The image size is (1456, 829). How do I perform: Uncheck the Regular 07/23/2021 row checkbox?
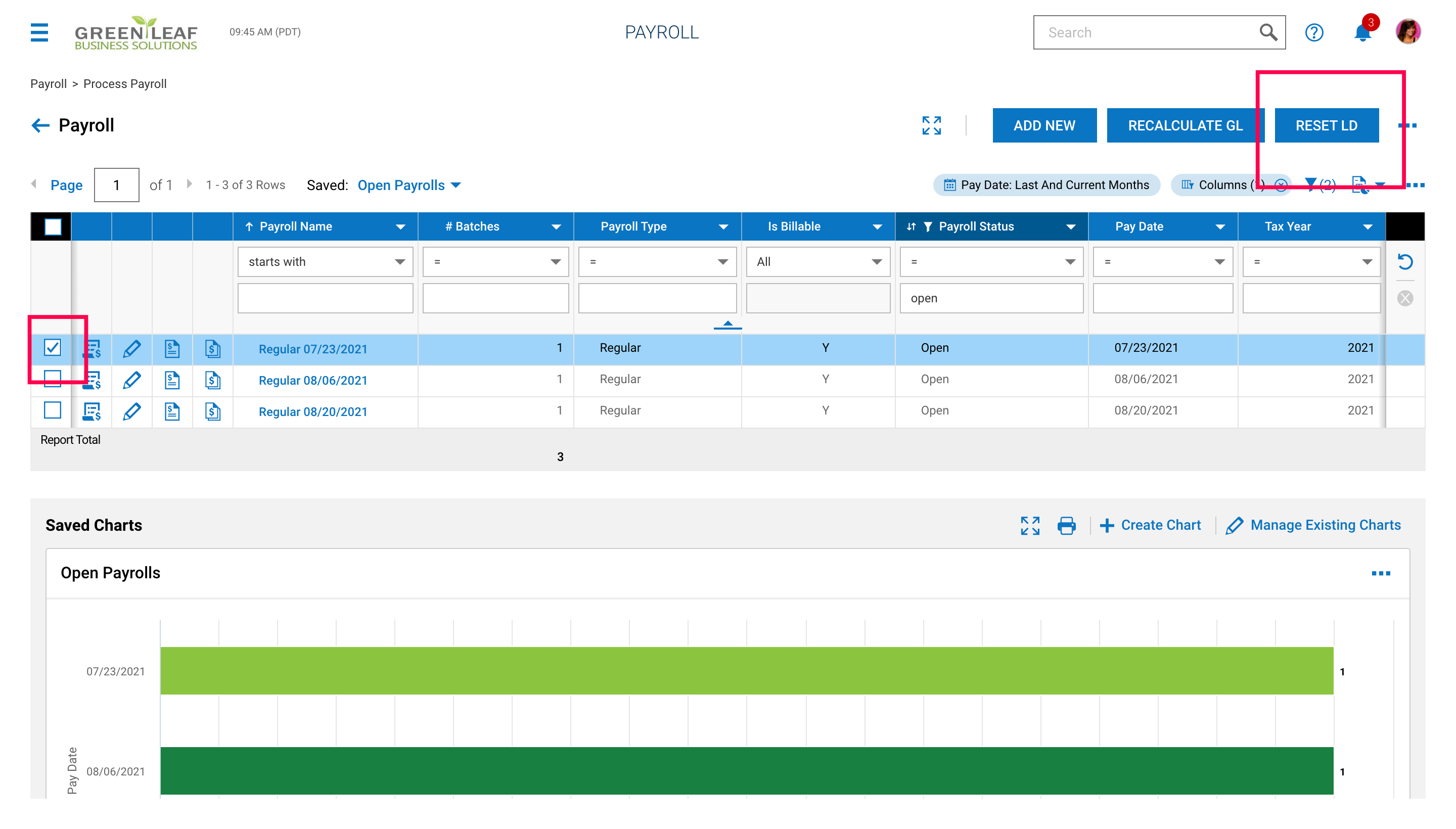[x=53, y=347]
